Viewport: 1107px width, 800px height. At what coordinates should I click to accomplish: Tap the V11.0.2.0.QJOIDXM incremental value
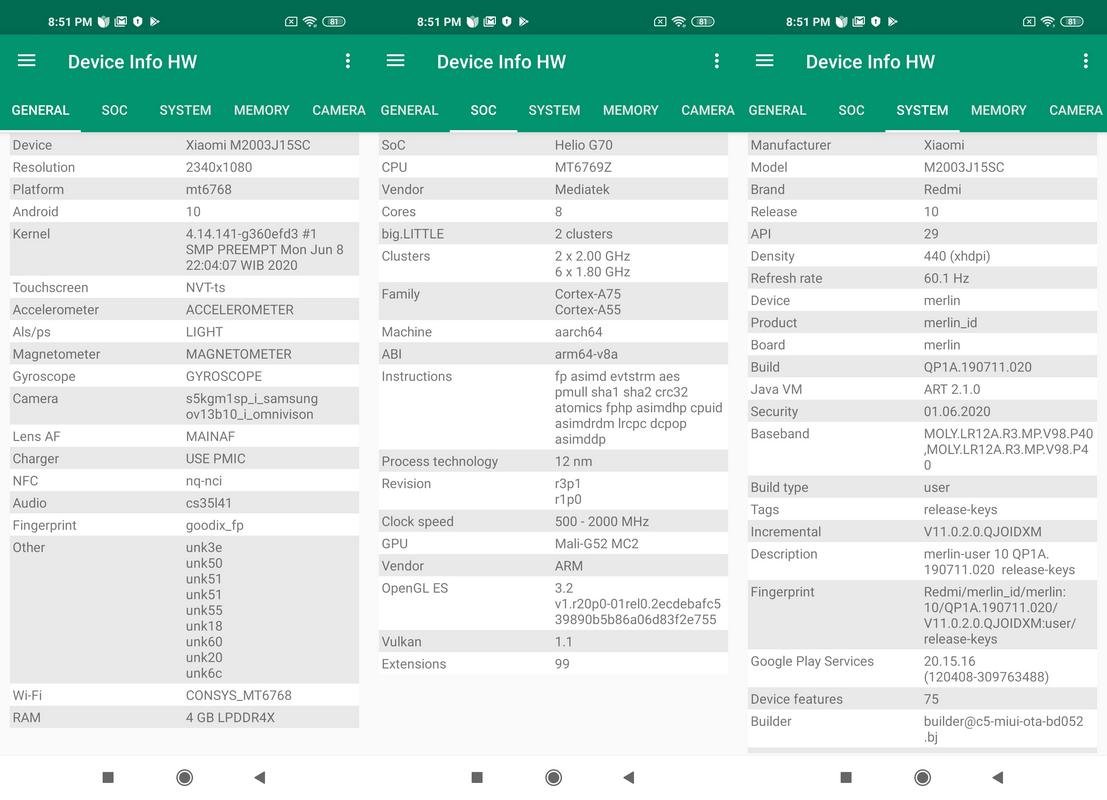pyautogui.click(x=983, y=532)
